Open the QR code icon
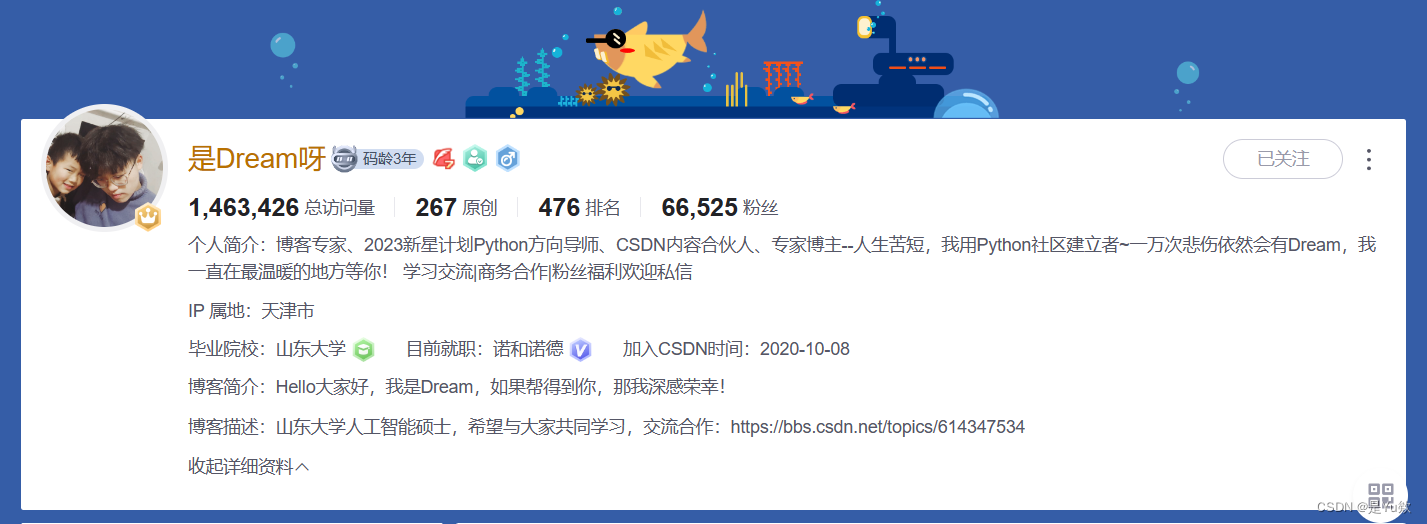Viewport: 1427px width, 524px height. pyautogui.click(x=1381, y=494)
